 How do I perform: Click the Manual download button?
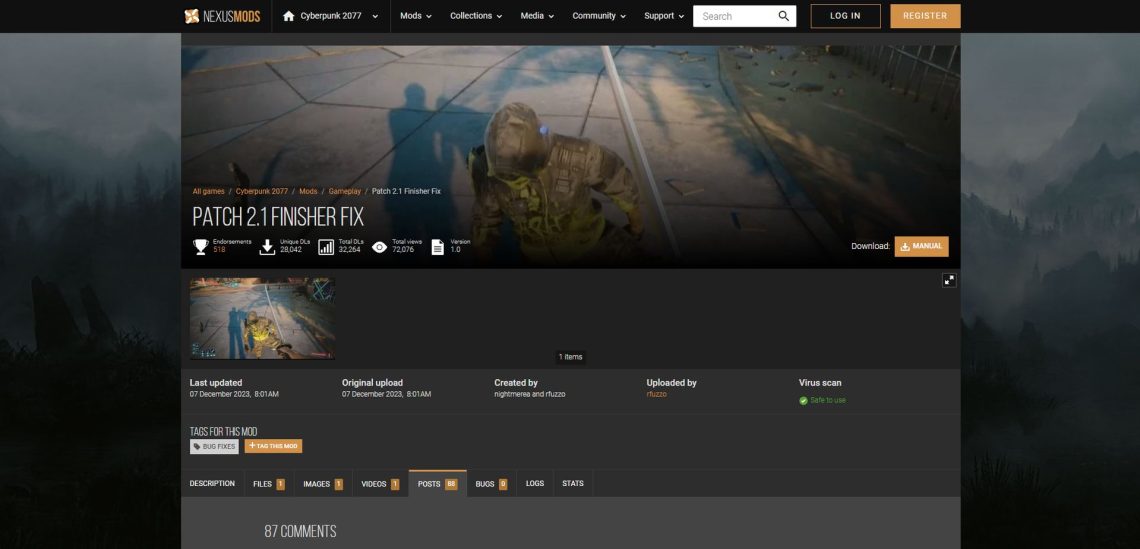pyautogui.click(x=921, y=246)
